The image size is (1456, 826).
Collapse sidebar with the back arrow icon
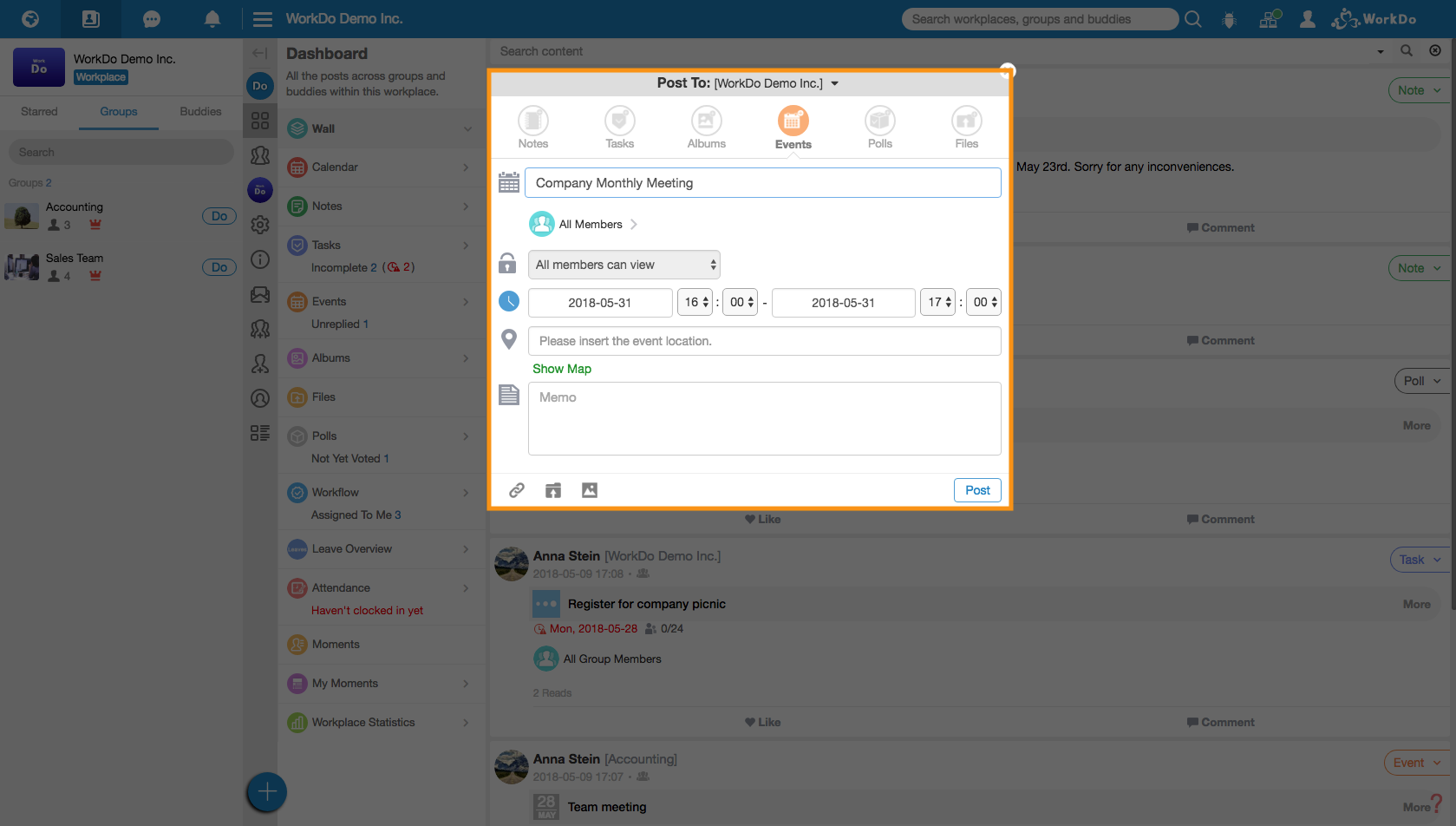point(259,53)
